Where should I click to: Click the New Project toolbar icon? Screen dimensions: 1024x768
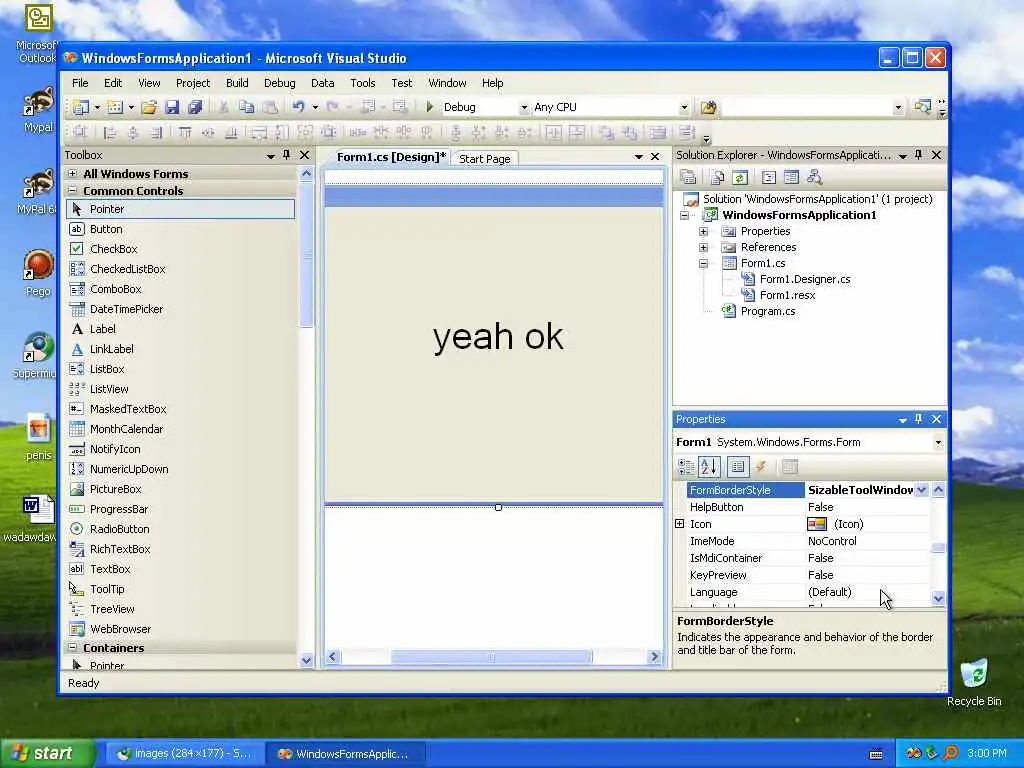81,107
